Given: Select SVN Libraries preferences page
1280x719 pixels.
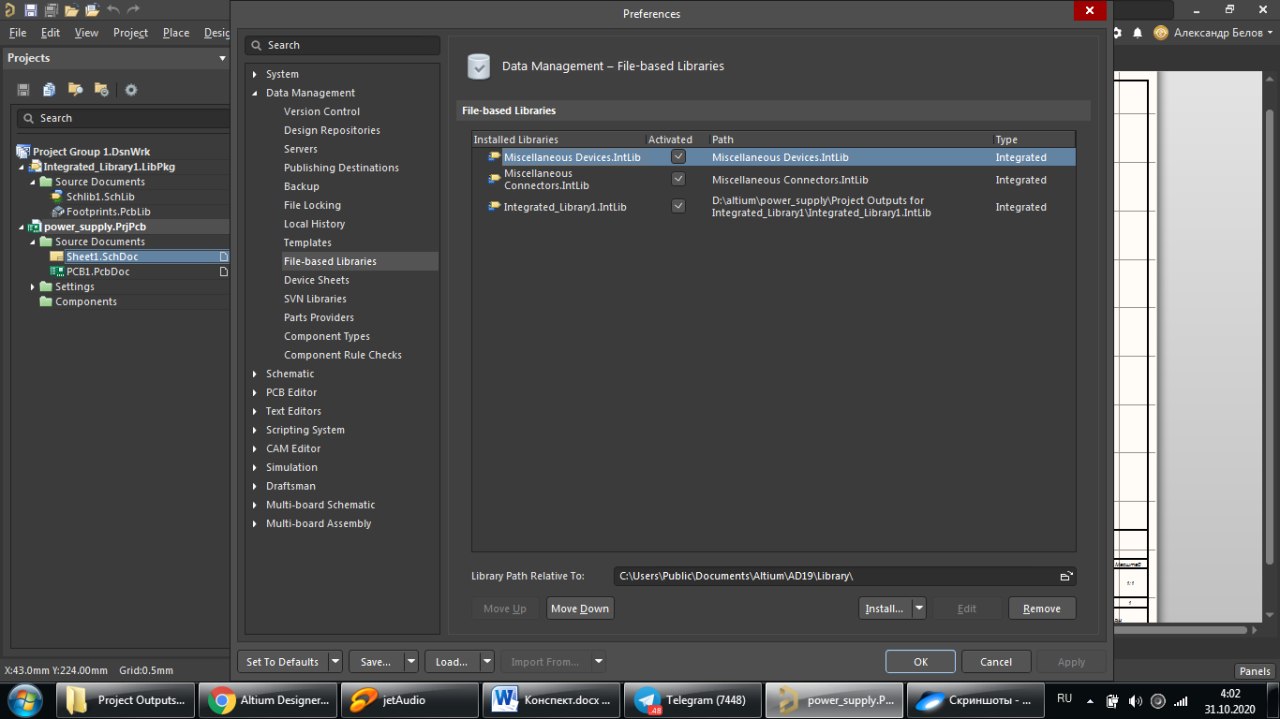Looking at the screenshot, I should (315, 299).
